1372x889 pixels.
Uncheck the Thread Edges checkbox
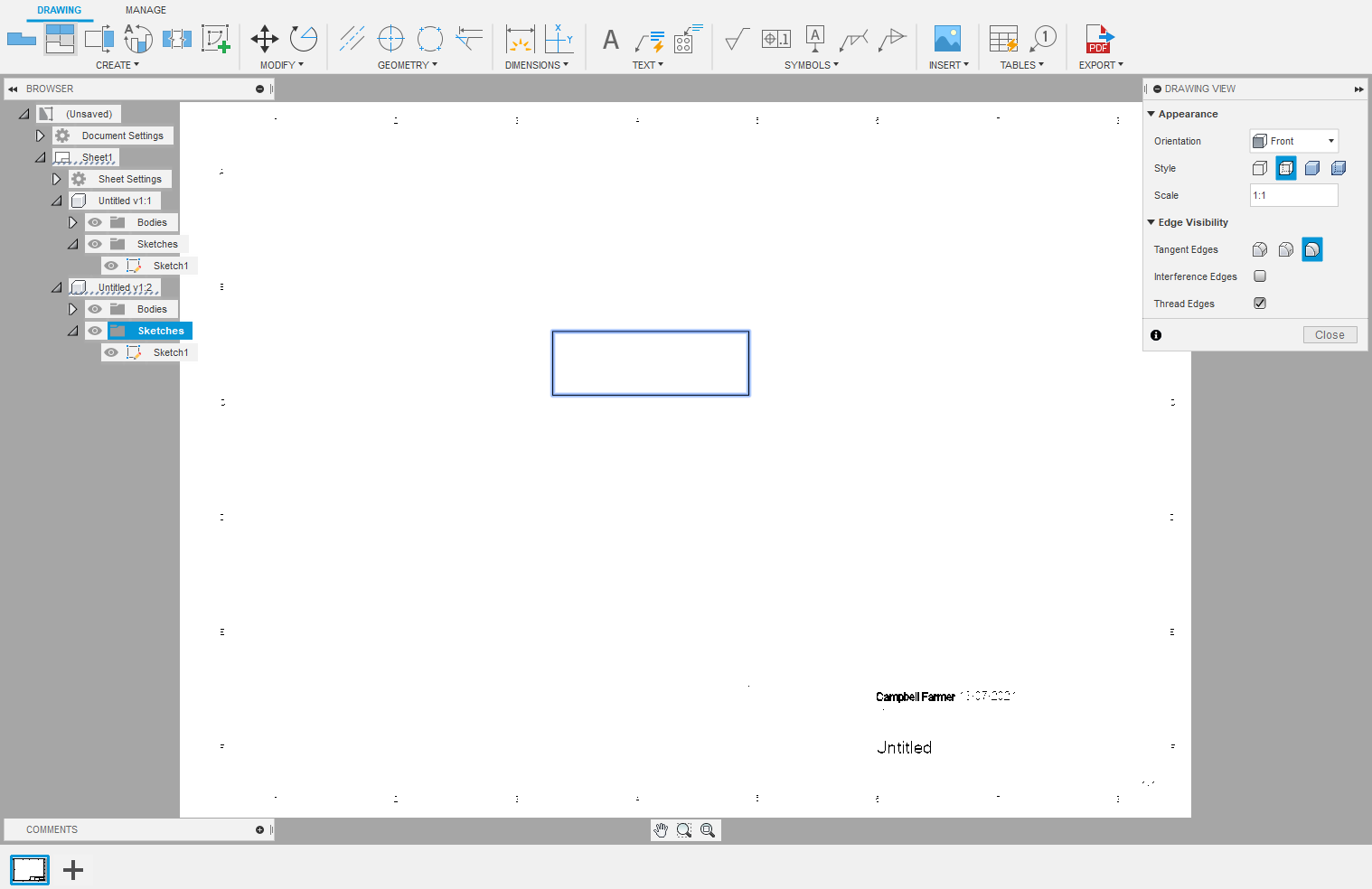coord(1260,304)
